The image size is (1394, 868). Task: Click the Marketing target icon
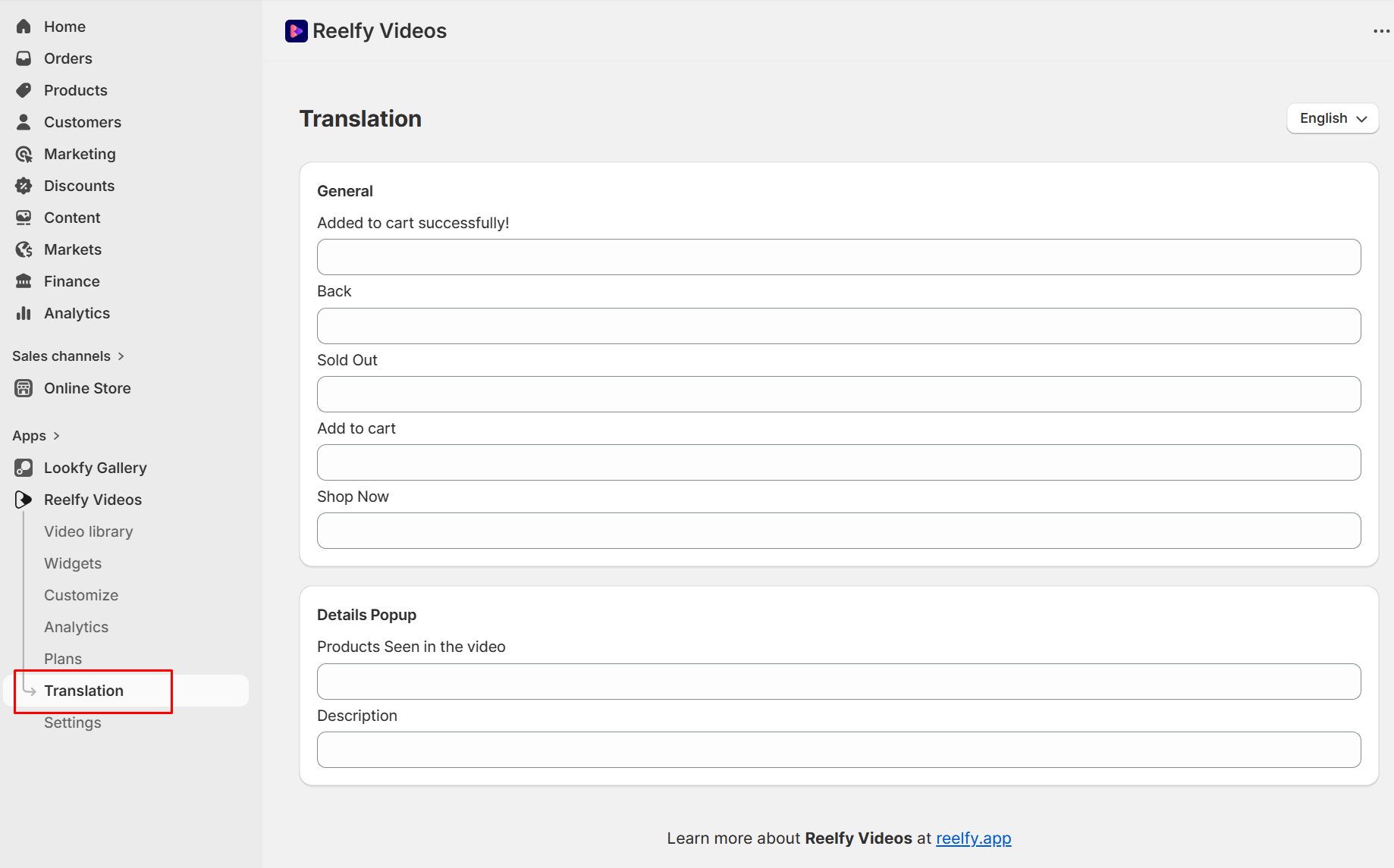click(24, 154)
